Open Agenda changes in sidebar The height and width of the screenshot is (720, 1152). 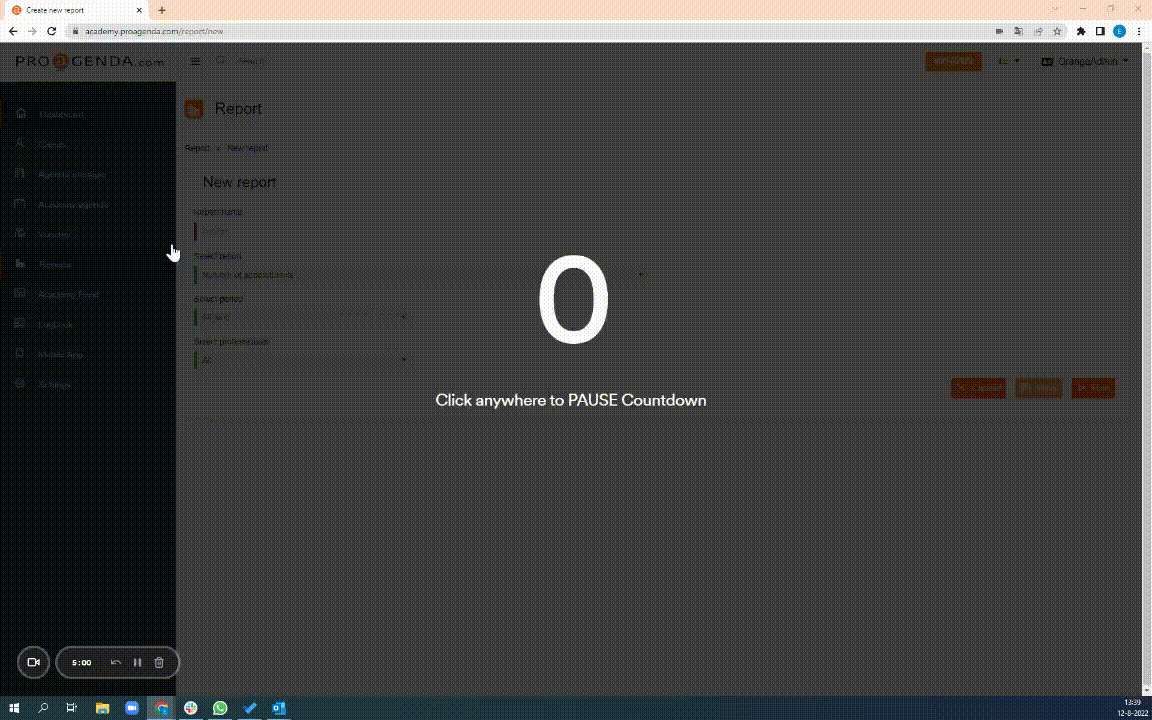click(x=71, y=174)
